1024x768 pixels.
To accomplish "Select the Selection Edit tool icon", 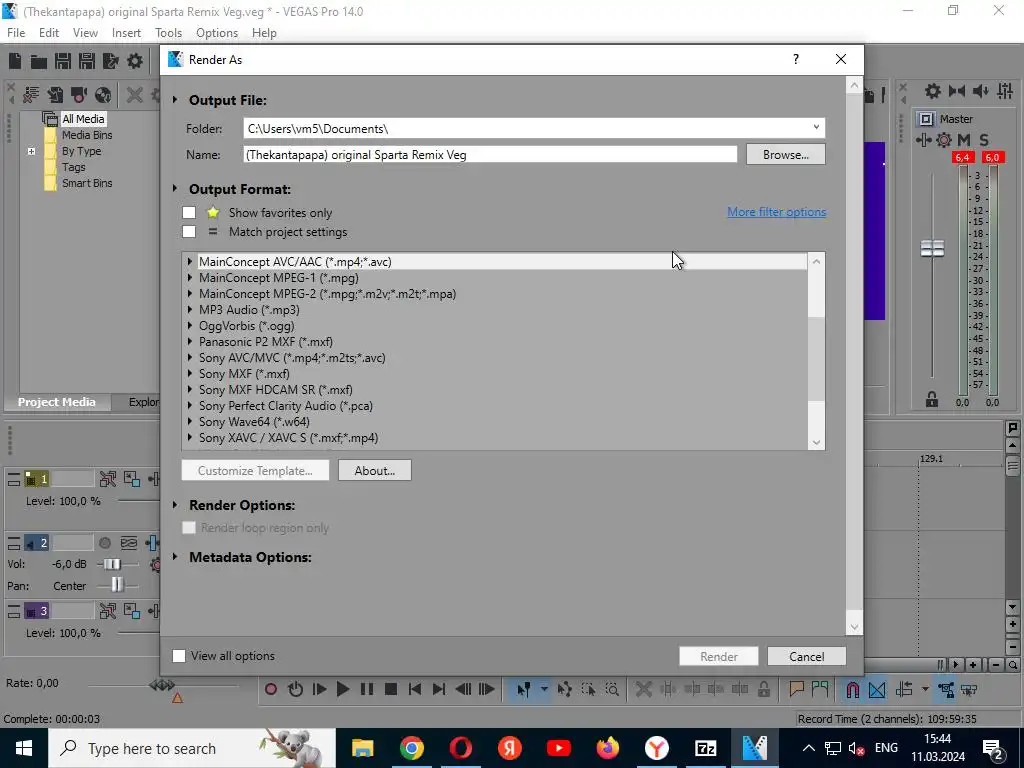I will coord(588,689).
